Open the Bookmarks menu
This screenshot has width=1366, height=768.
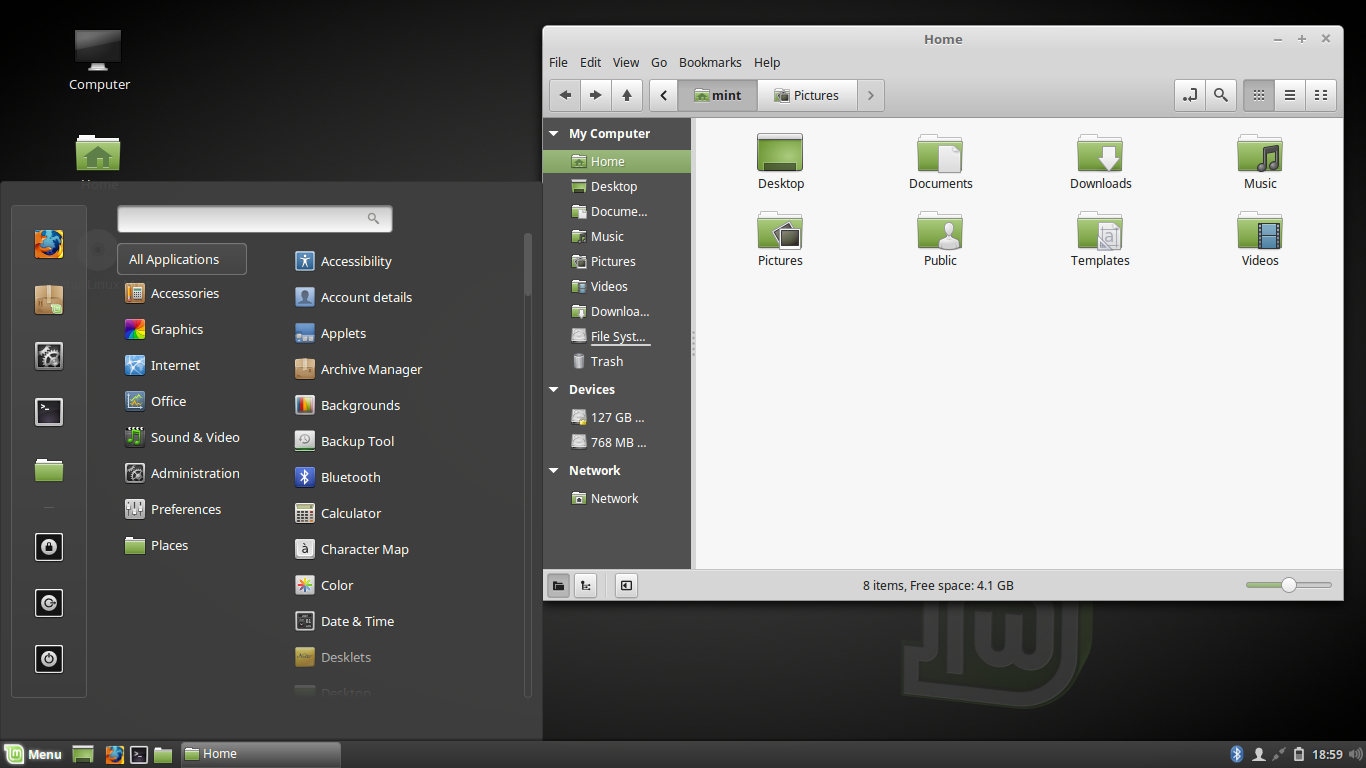click(x=710, y=62)
